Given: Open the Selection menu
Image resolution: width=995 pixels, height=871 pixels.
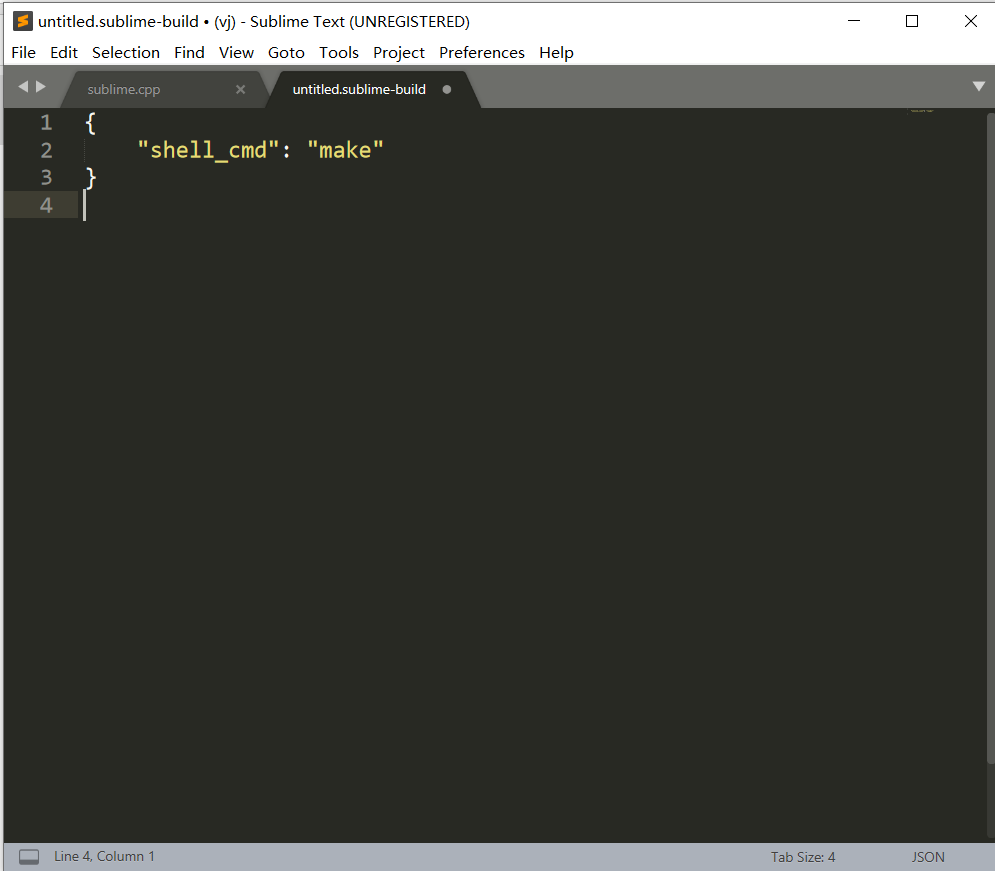Looking at the screenshot, I should 126,53.
